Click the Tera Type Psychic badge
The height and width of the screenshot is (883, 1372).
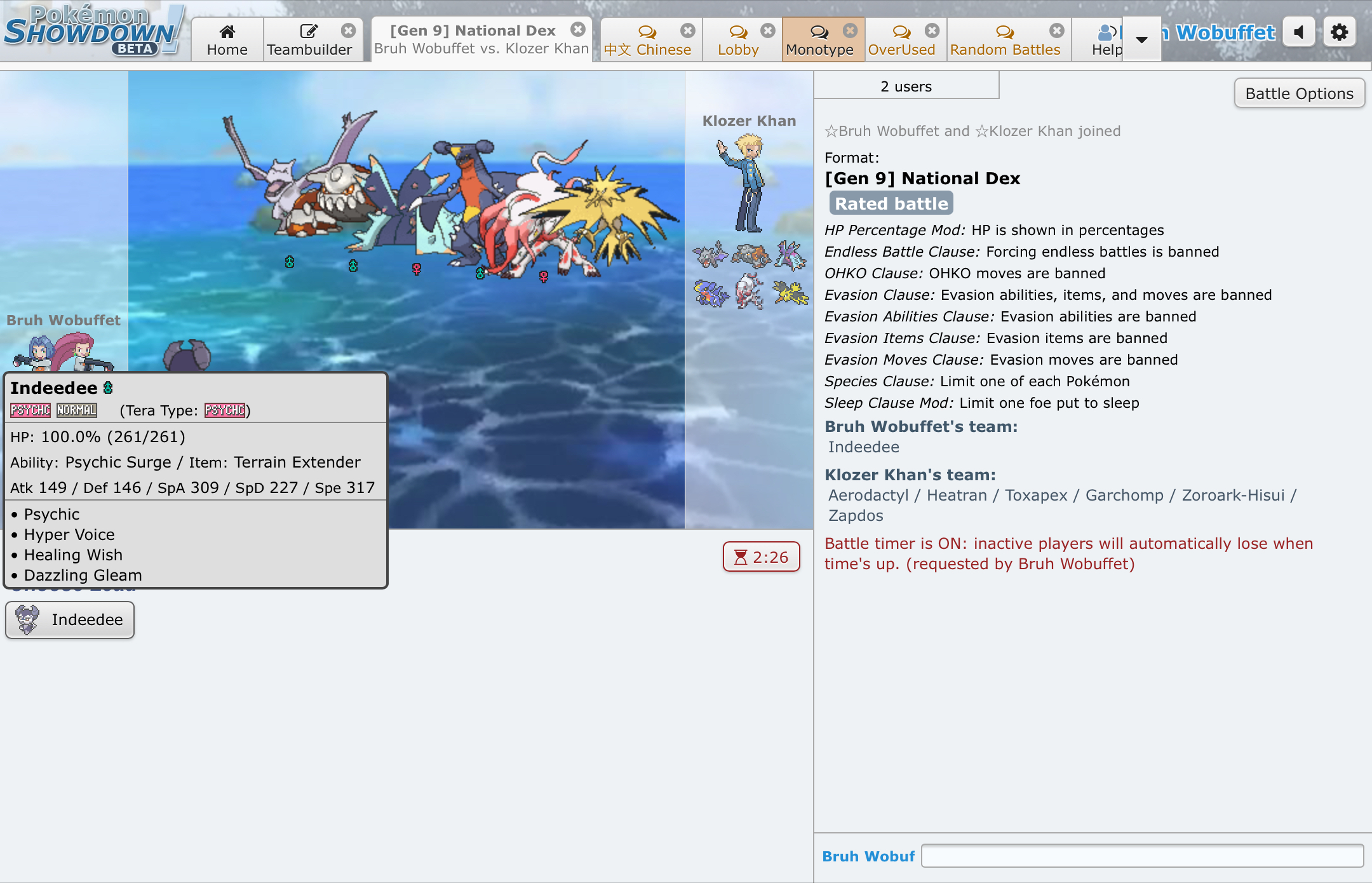tap(225, 410)
